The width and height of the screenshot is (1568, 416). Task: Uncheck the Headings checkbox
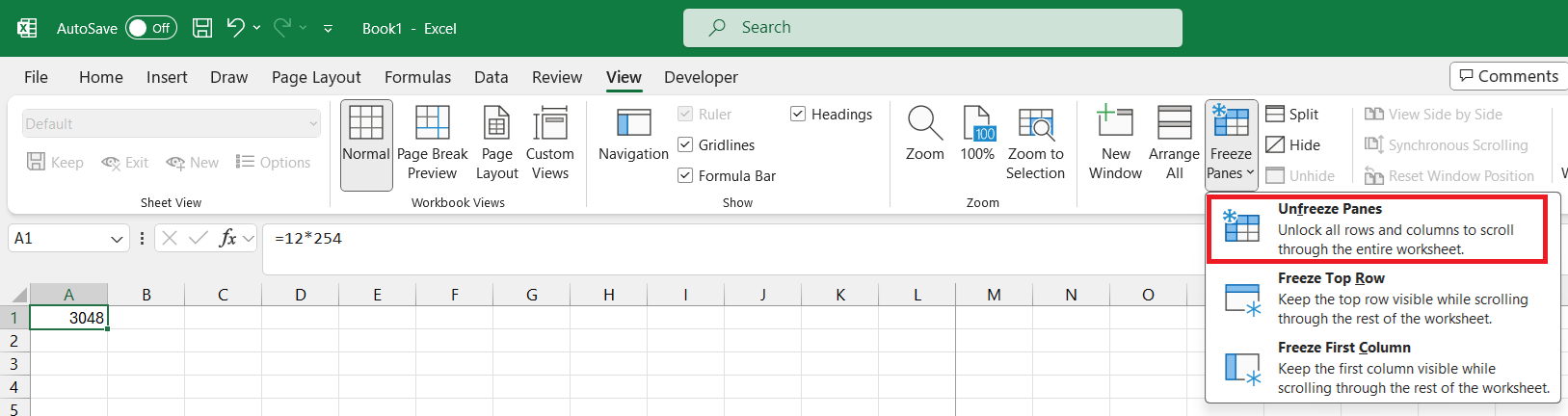798,114
